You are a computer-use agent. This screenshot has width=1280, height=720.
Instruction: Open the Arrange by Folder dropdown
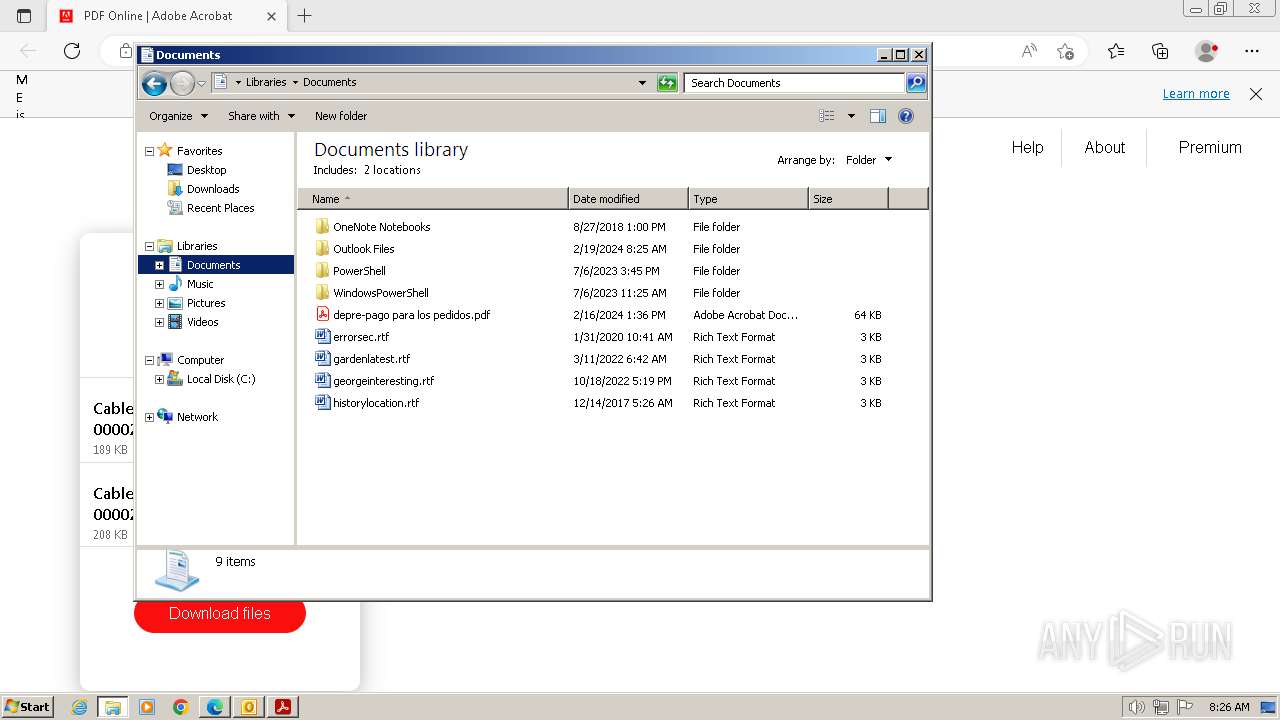[x=869, y=160]
